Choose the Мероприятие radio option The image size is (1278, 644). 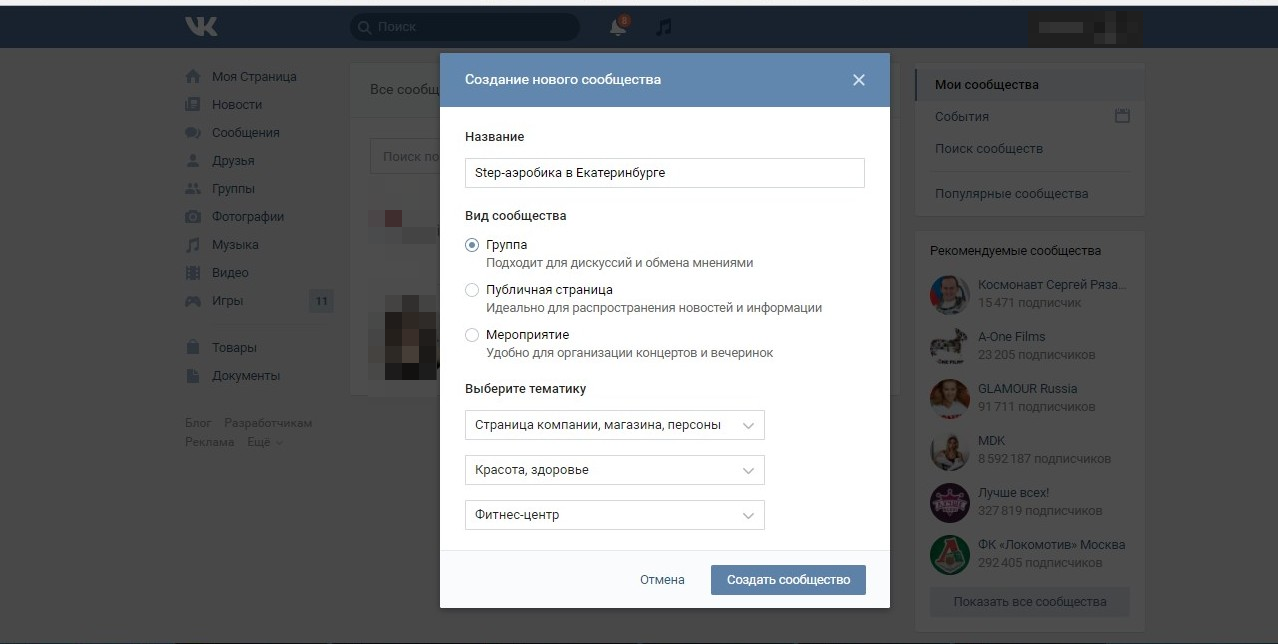click(472, 335)
